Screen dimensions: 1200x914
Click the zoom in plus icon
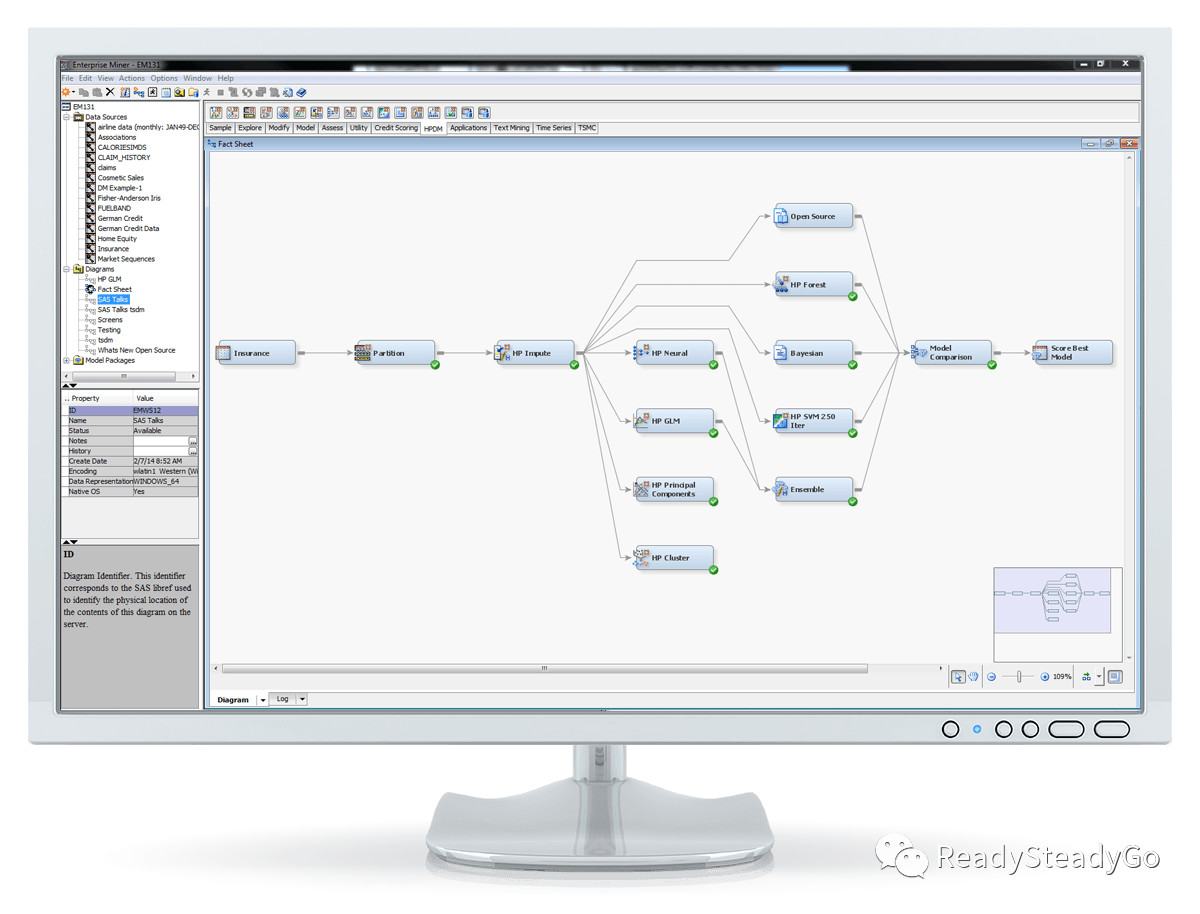tap(1045, 677)
